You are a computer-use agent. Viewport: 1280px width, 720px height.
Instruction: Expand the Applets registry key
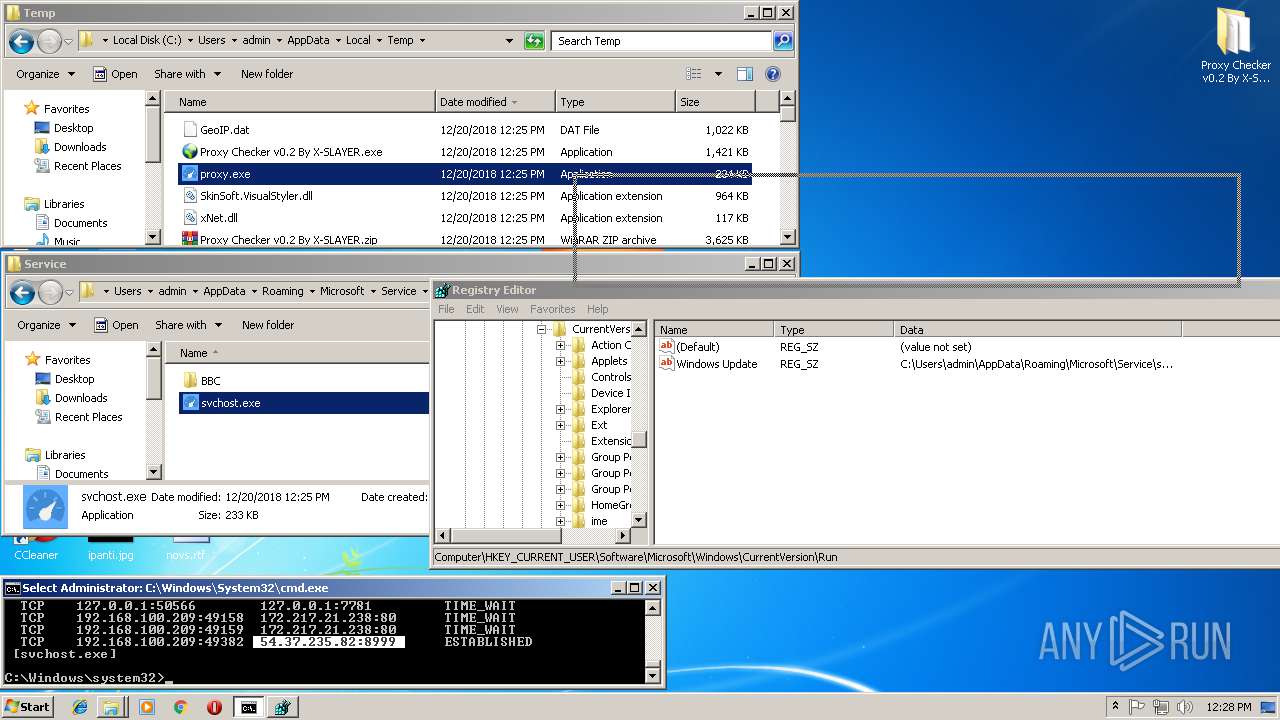coord(560,361)
